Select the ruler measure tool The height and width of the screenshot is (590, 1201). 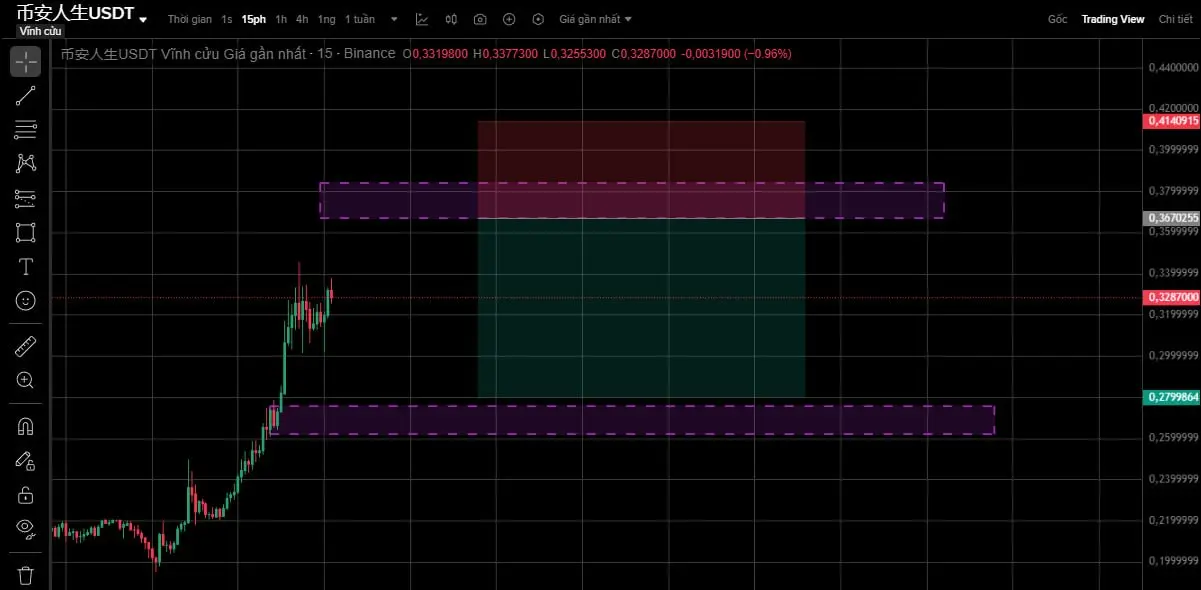pos(26,347)
